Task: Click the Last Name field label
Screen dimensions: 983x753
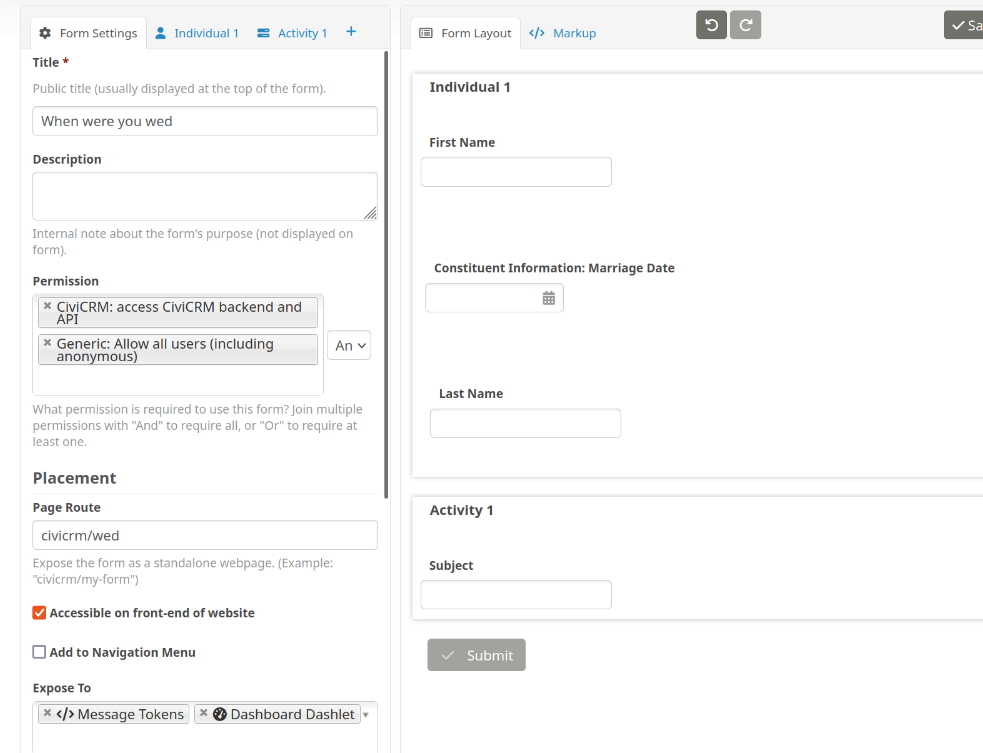Action: pos(471,394)
